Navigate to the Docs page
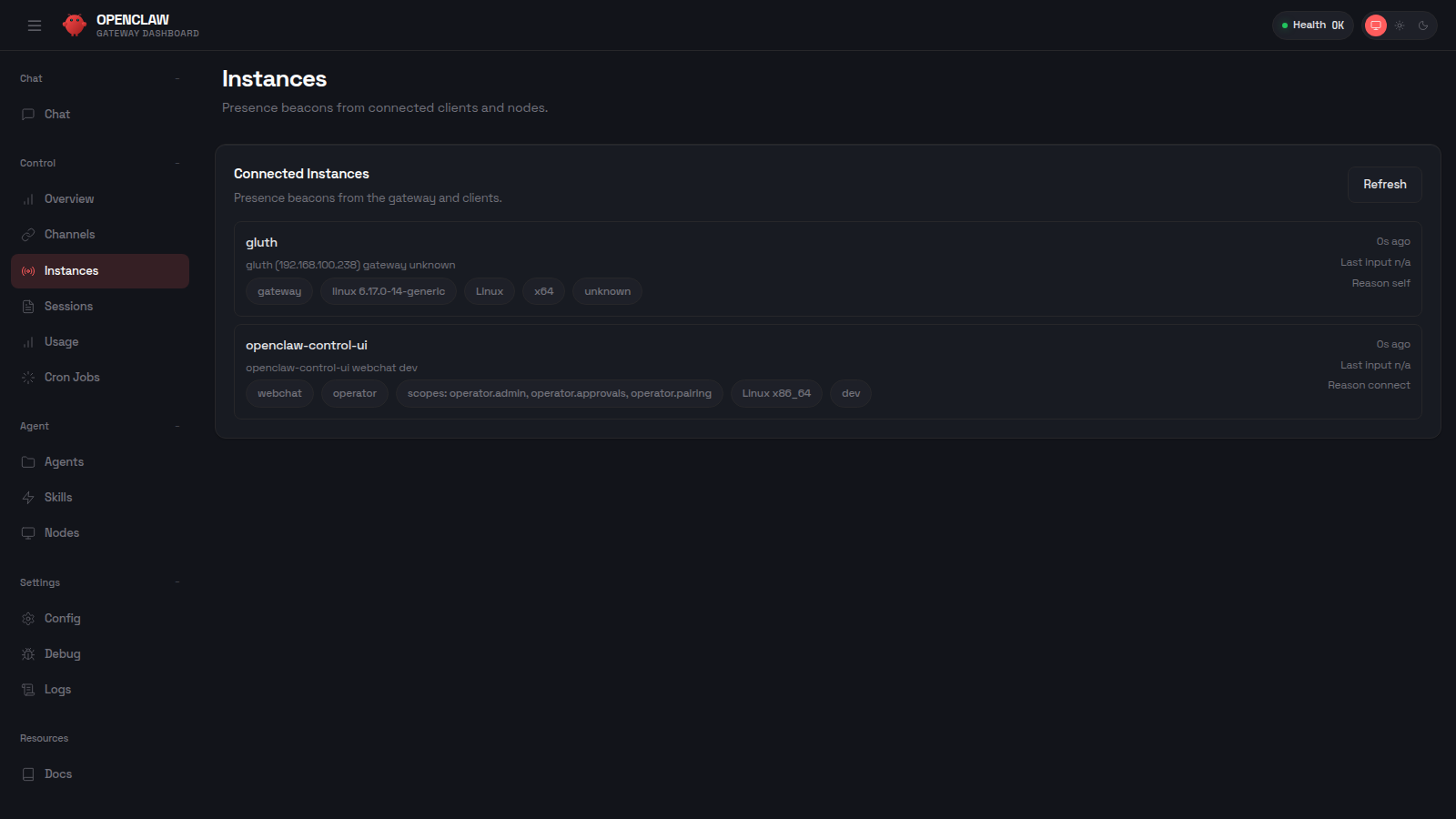 pyautogui.click(x=58, y=773)
